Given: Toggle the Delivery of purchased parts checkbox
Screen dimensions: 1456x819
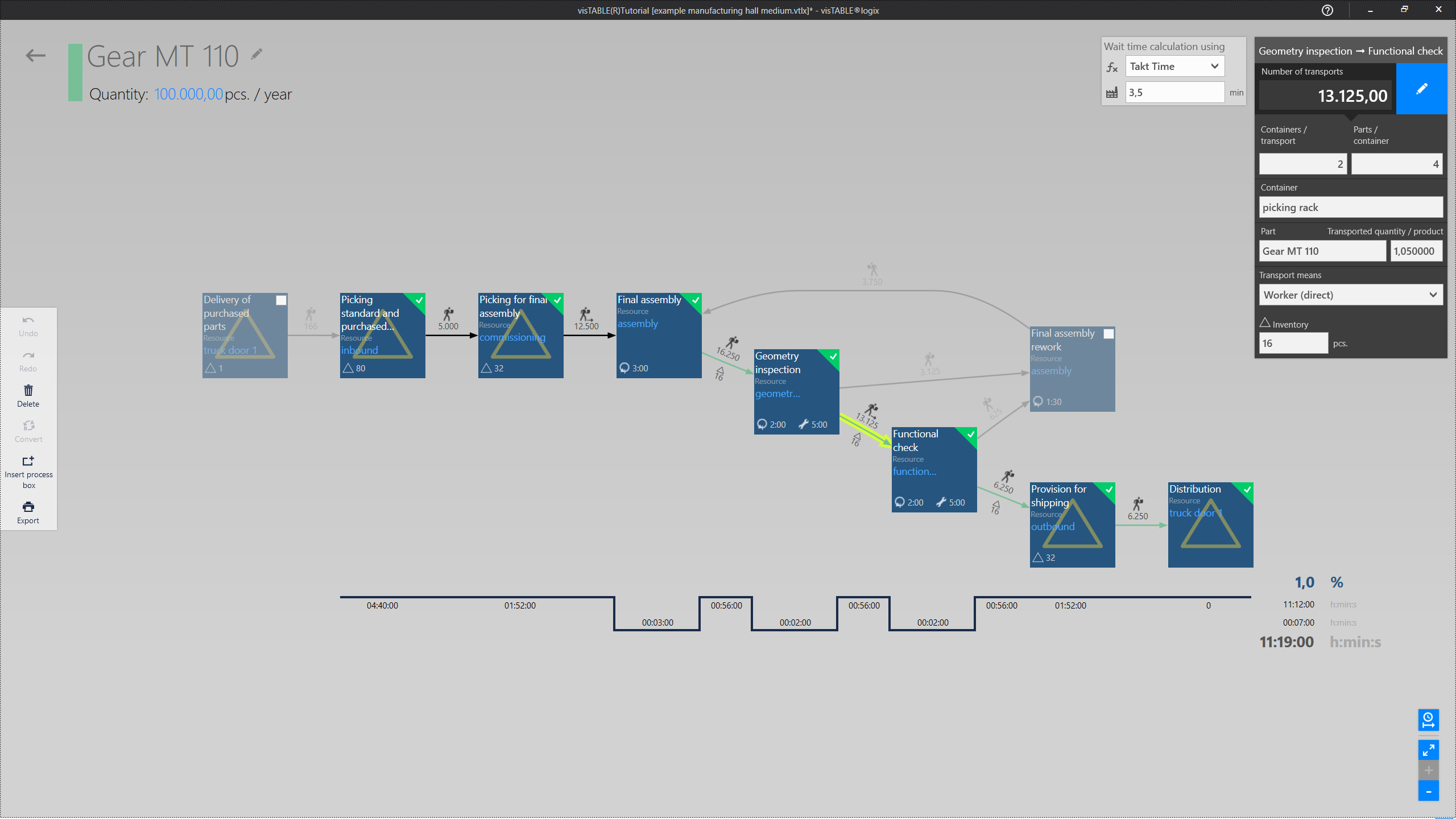Looking at the screenshot, I should (281, 300).
